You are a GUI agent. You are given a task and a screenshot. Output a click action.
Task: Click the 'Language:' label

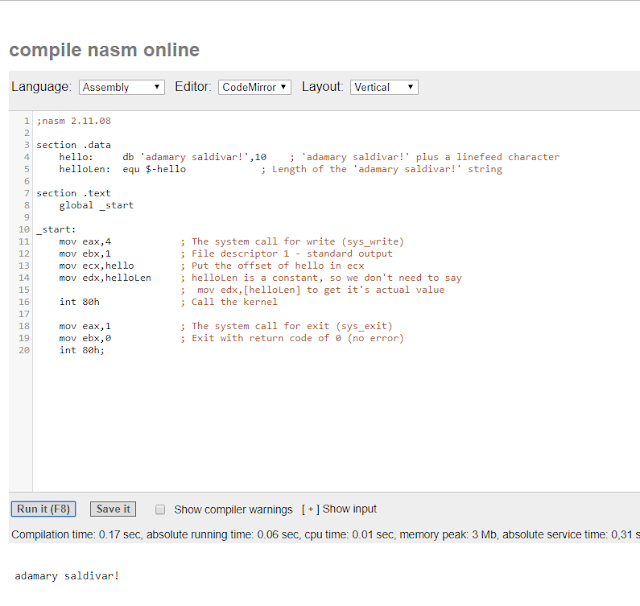[x=41, y=87]
